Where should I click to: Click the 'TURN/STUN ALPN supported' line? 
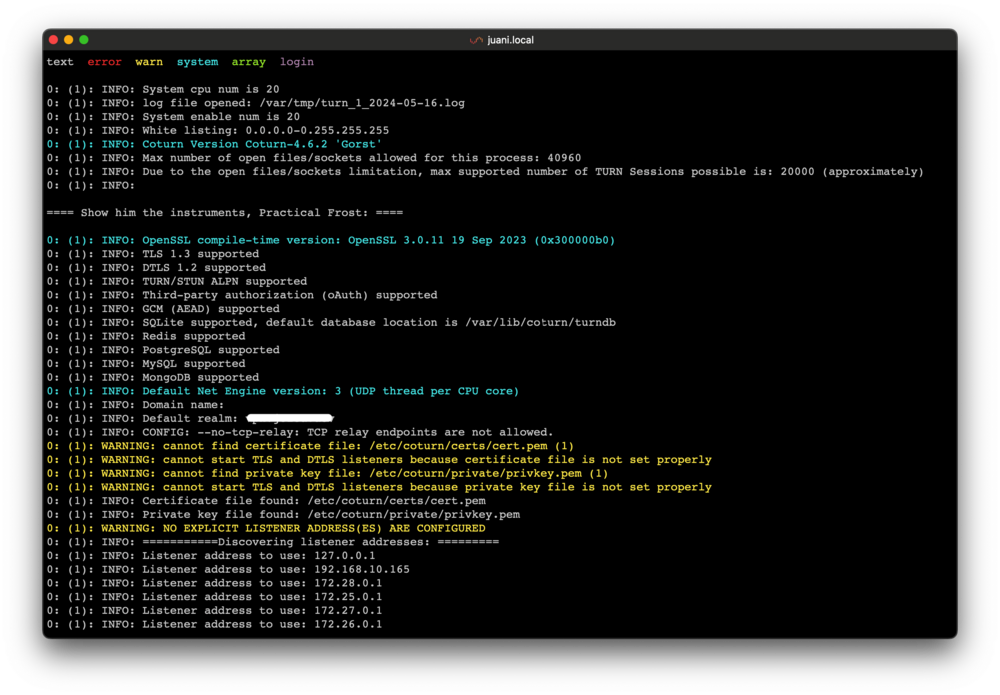pos(177,281)
